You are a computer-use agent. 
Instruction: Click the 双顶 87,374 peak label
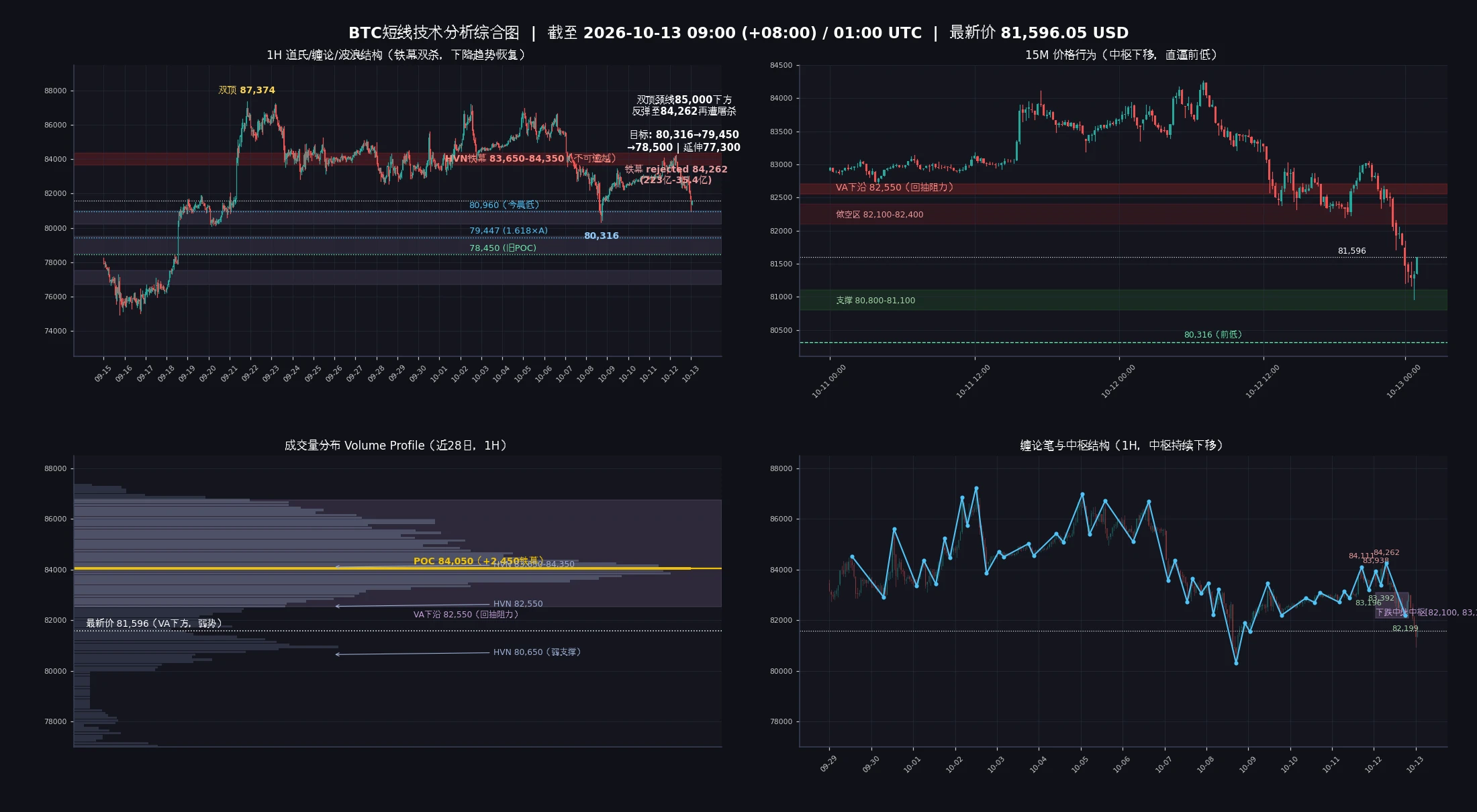(246, 90)
